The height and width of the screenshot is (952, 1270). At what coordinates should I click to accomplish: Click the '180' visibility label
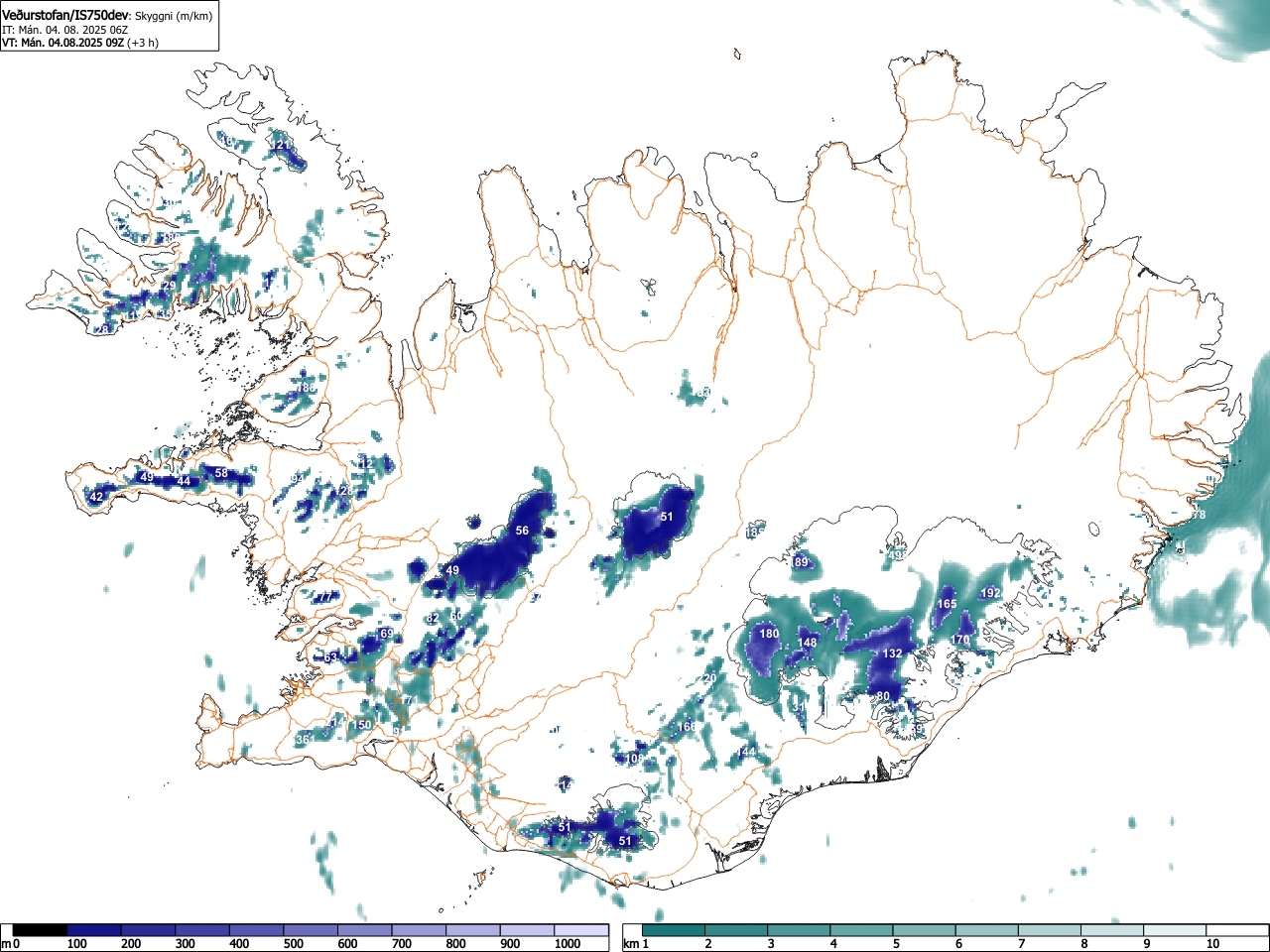pos(769,634)
